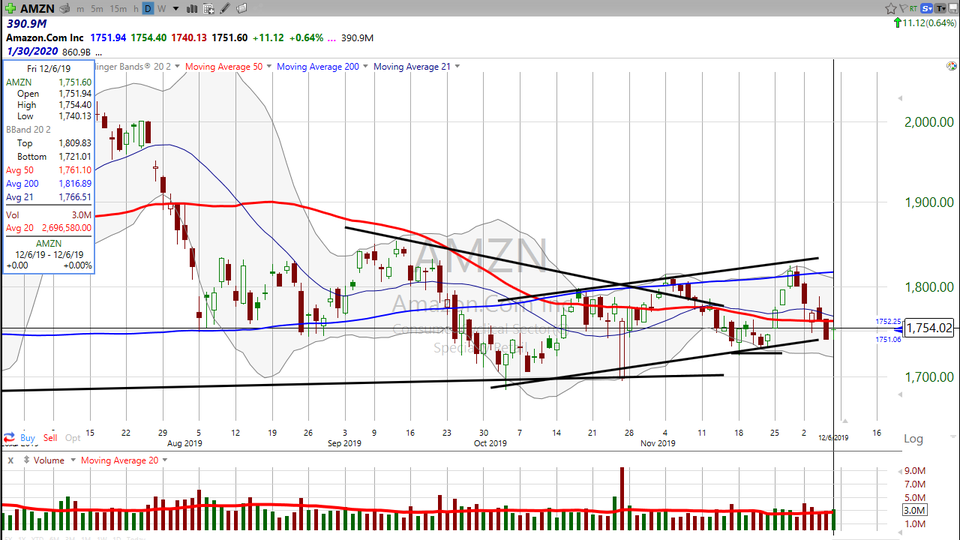Open Moving Average 21 dropdown arrow
Screen dimensions: 960x540
point(457,66)
